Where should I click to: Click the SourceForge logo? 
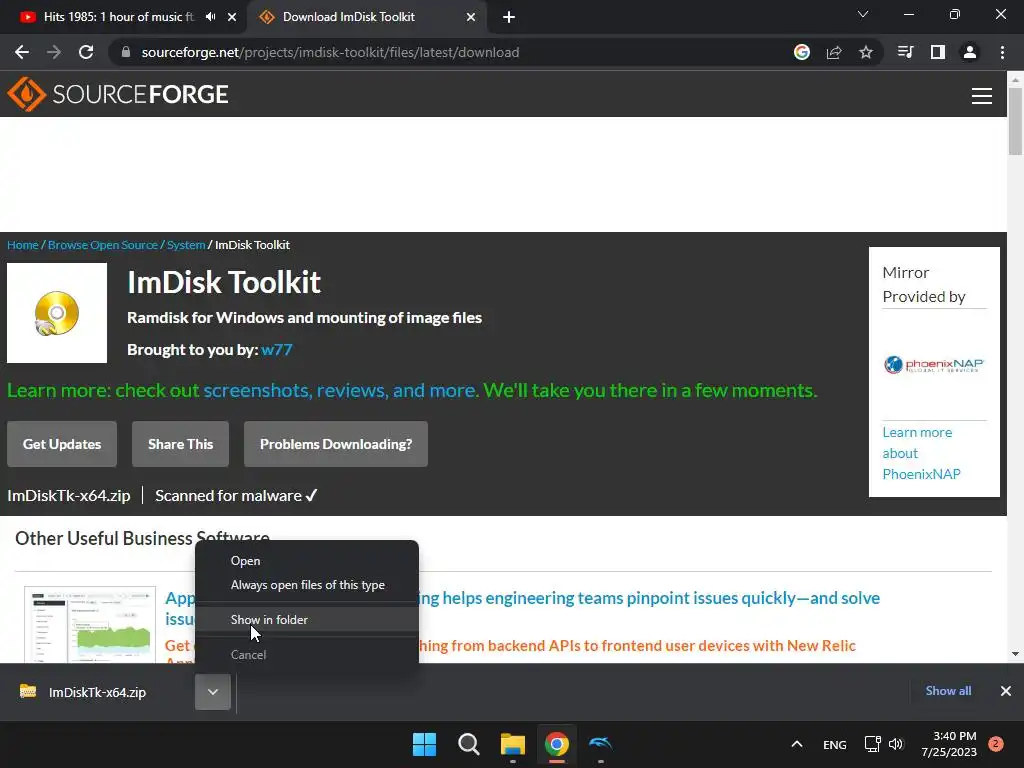[x=118, y=94]
